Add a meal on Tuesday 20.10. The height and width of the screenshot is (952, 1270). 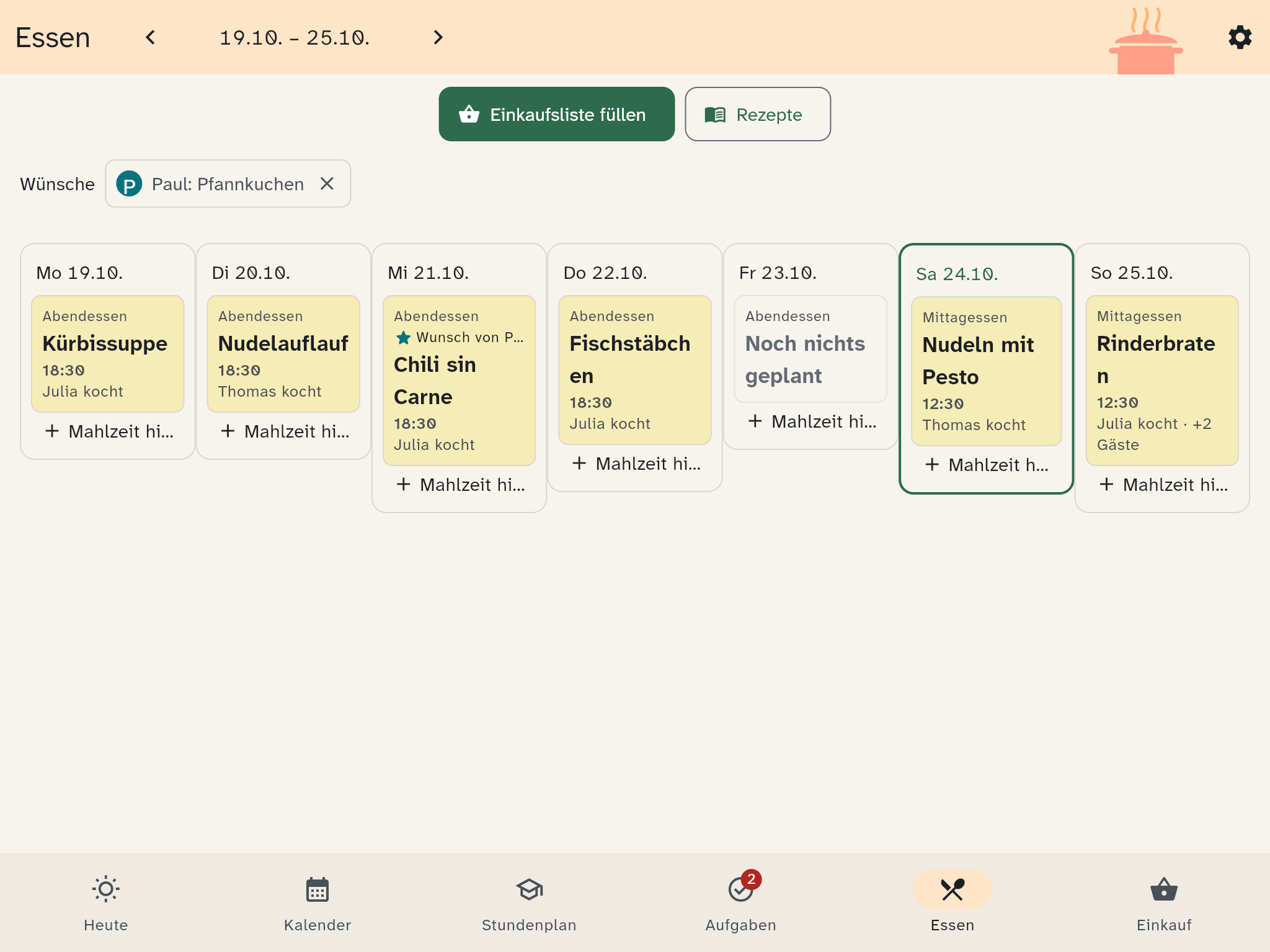point(283,431)
